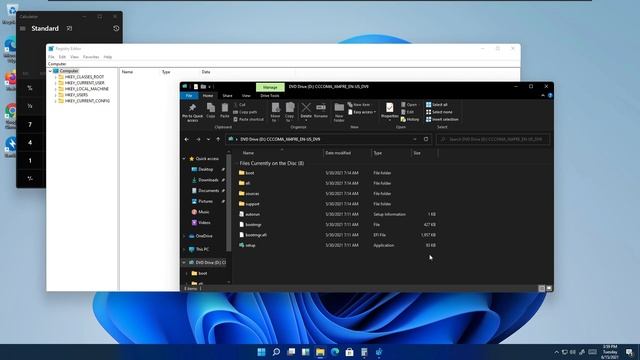The height and width of the screenshot is (360, 640).
Task: Click the Edit command in Open group
Action: click(x=407, y=112)
